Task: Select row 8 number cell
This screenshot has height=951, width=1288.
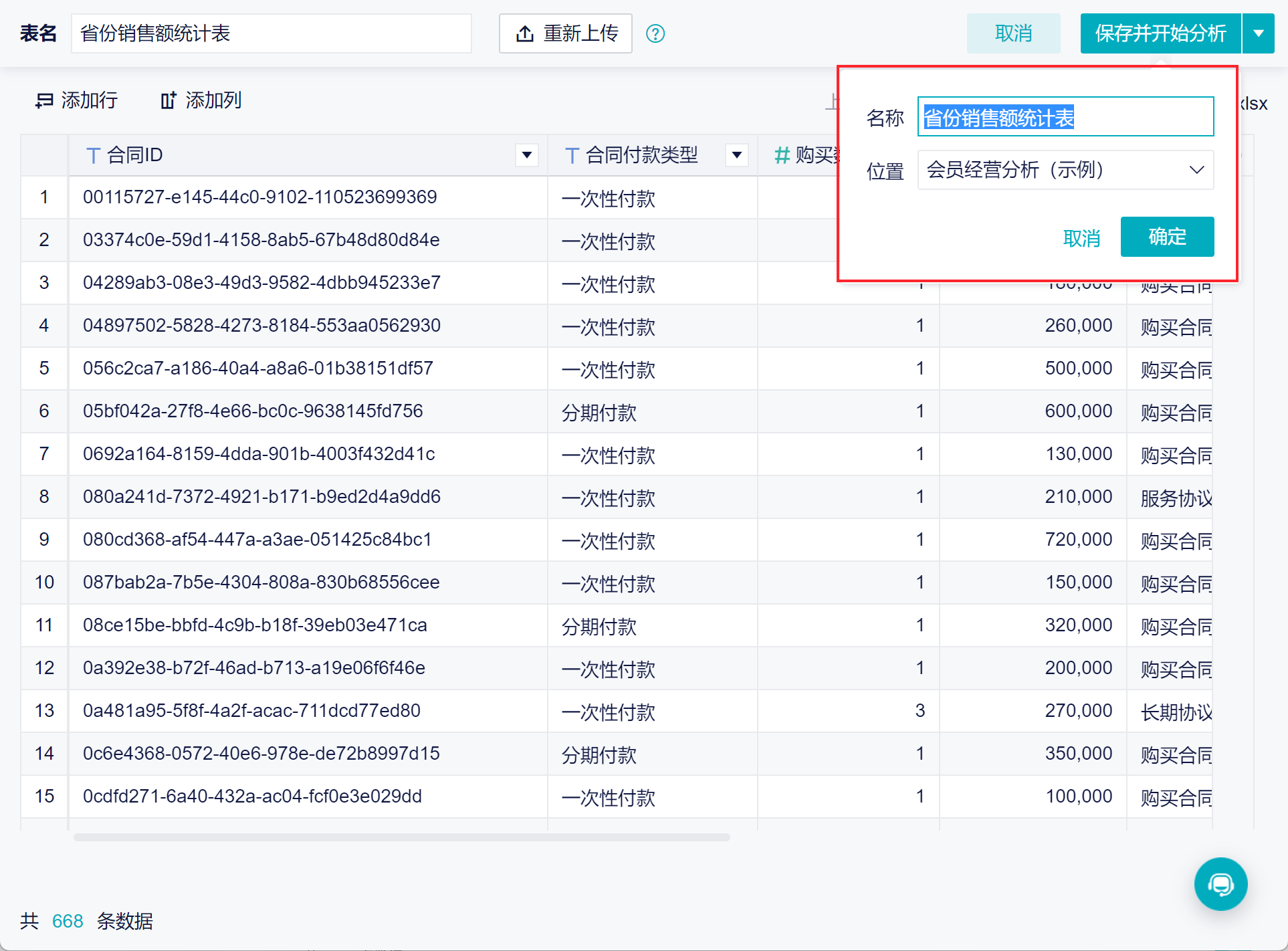Action: click(x=44, y=497)
